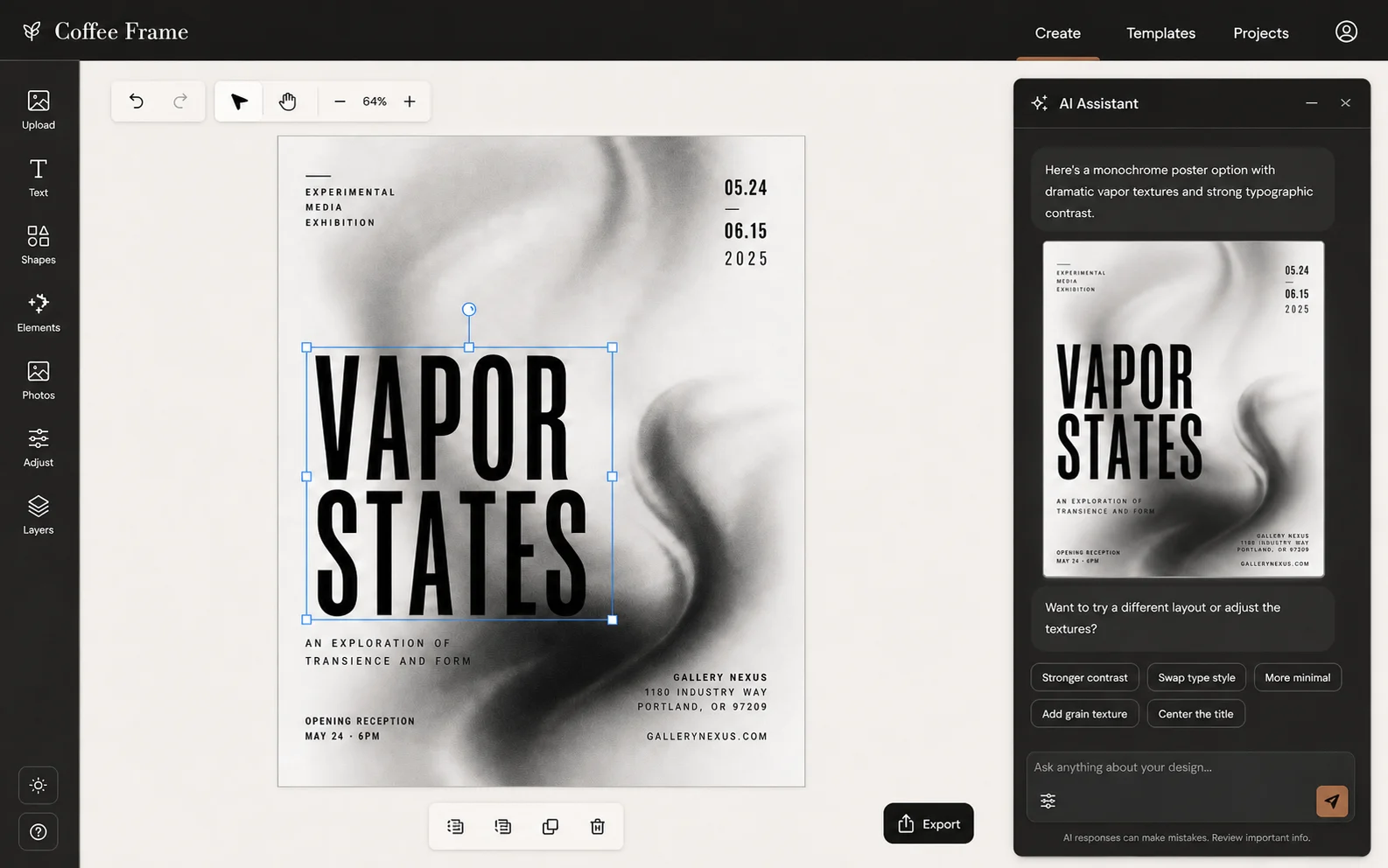Open the Layers panel
This screenshot has height=868, width=1388.
point(39,514)
